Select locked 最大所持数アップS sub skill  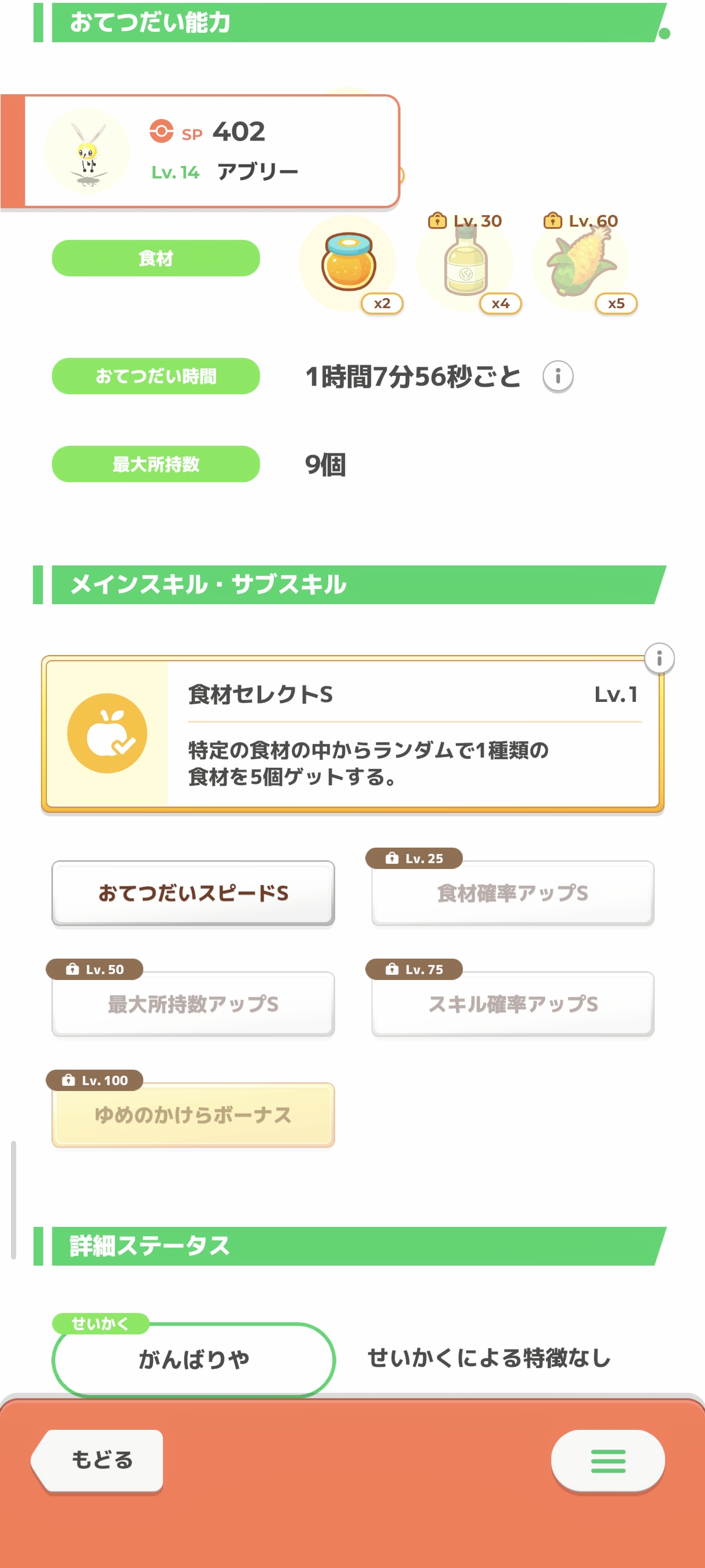[193, 1004]
